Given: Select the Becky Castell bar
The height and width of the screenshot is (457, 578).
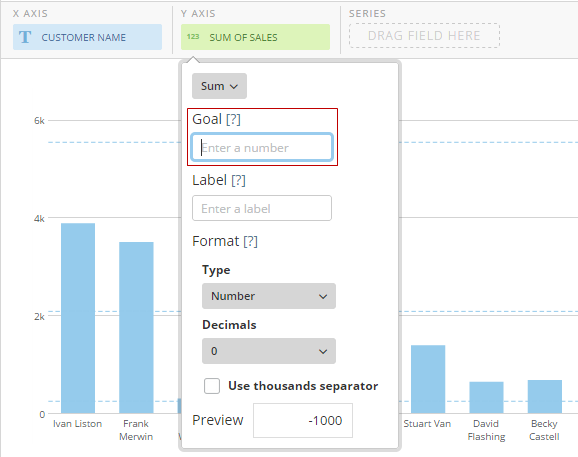Looking at the screenshot, I should 544,397.
